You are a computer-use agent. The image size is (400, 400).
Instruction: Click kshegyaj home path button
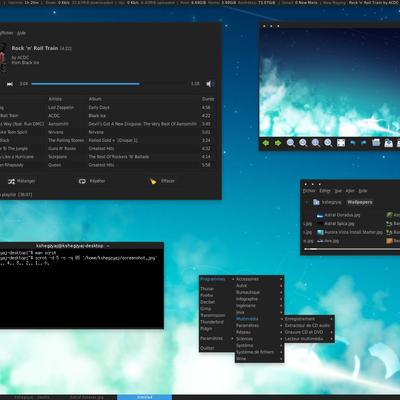(327, 202)
